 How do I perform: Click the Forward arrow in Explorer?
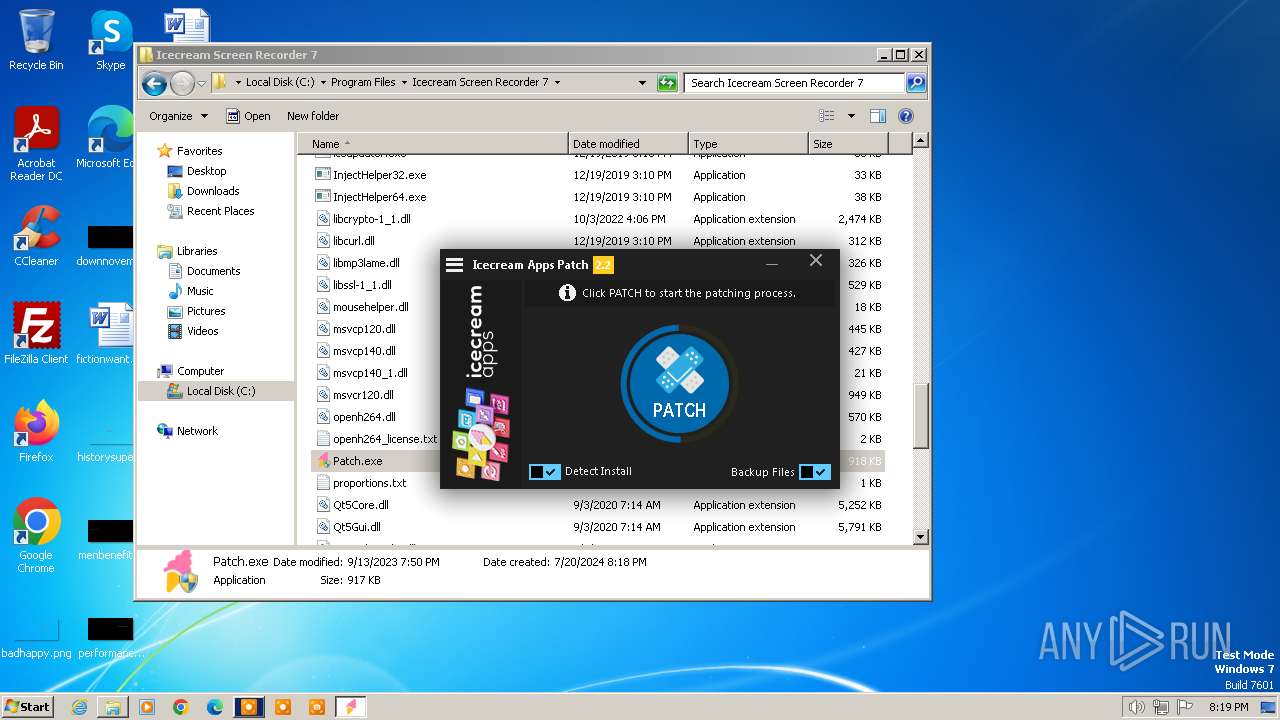click(182, 83)
